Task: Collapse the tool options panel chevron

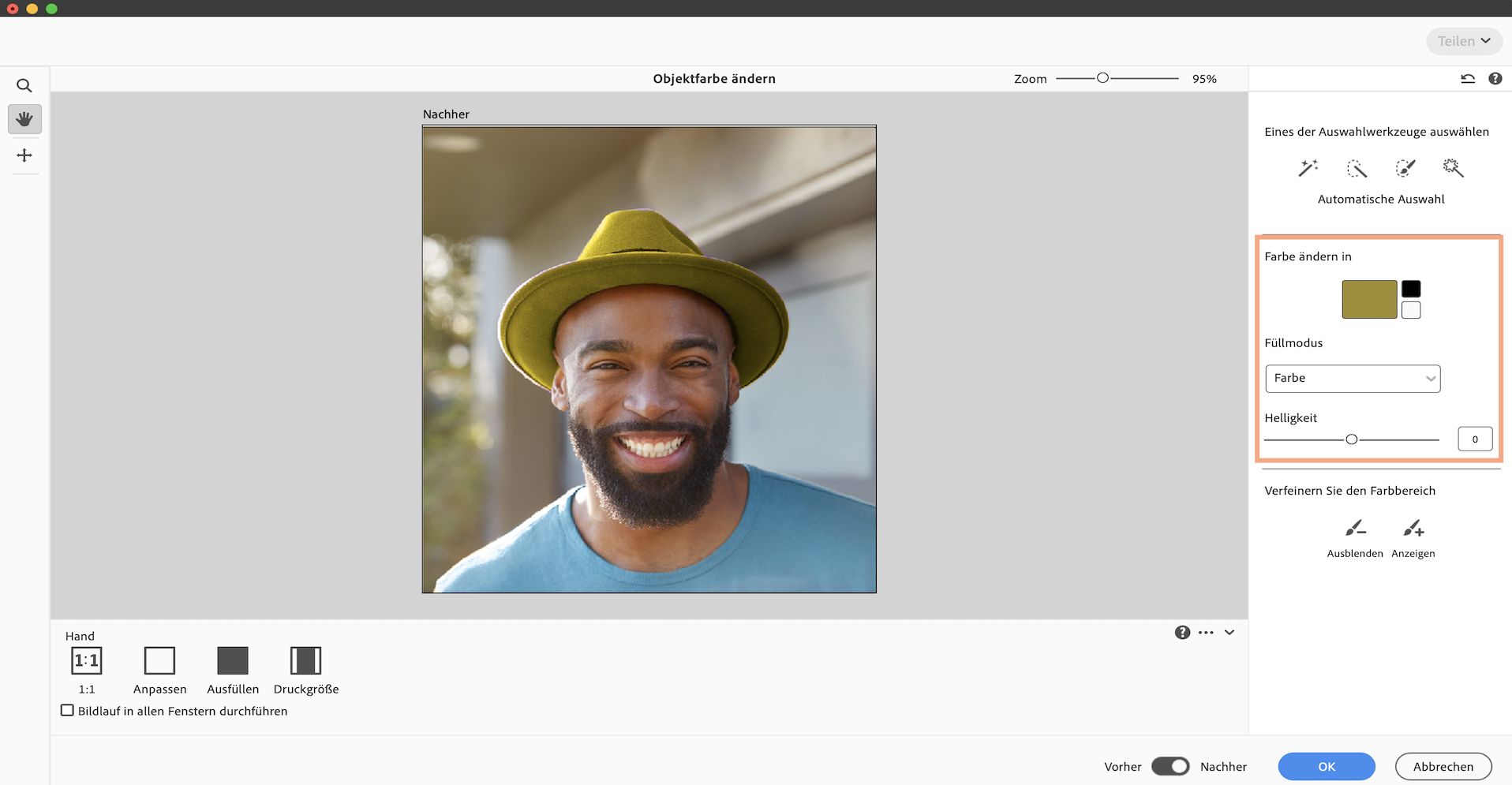Action: point(1229,633)
